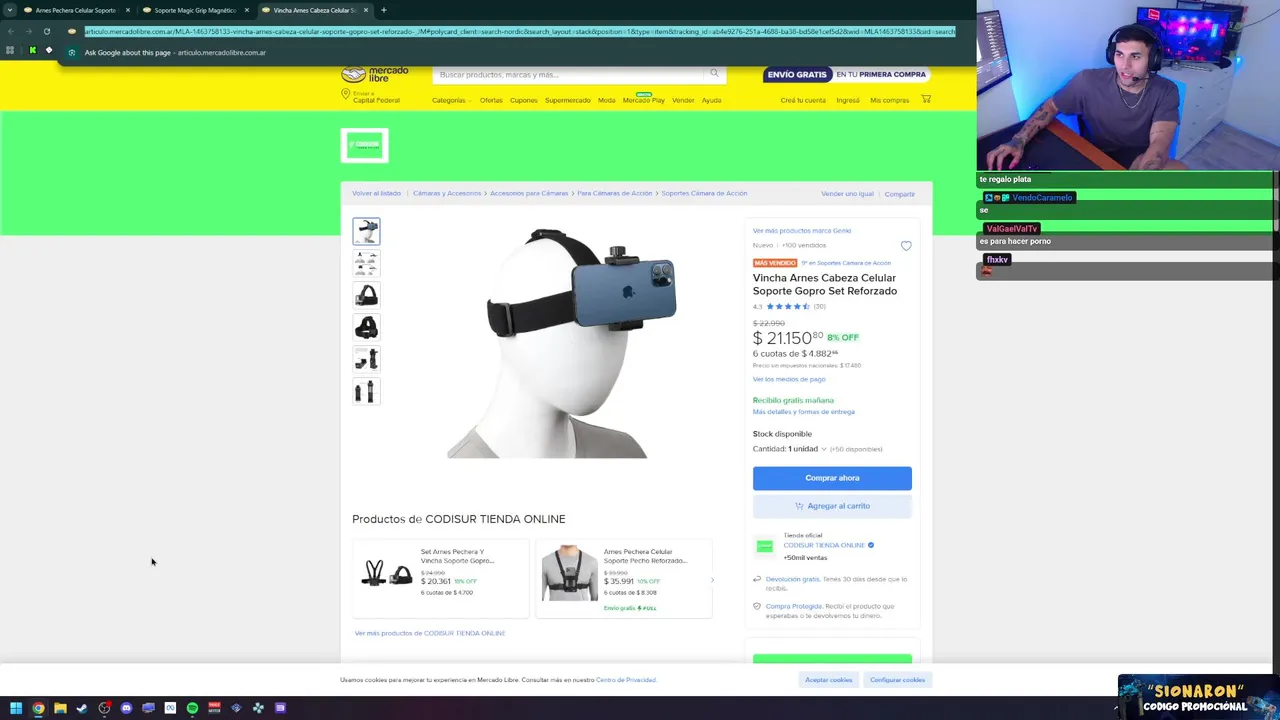The width and height of the screenshot is (1280, 720).
Task: Go back to previous page in Chrome
Action: point(10,31)
